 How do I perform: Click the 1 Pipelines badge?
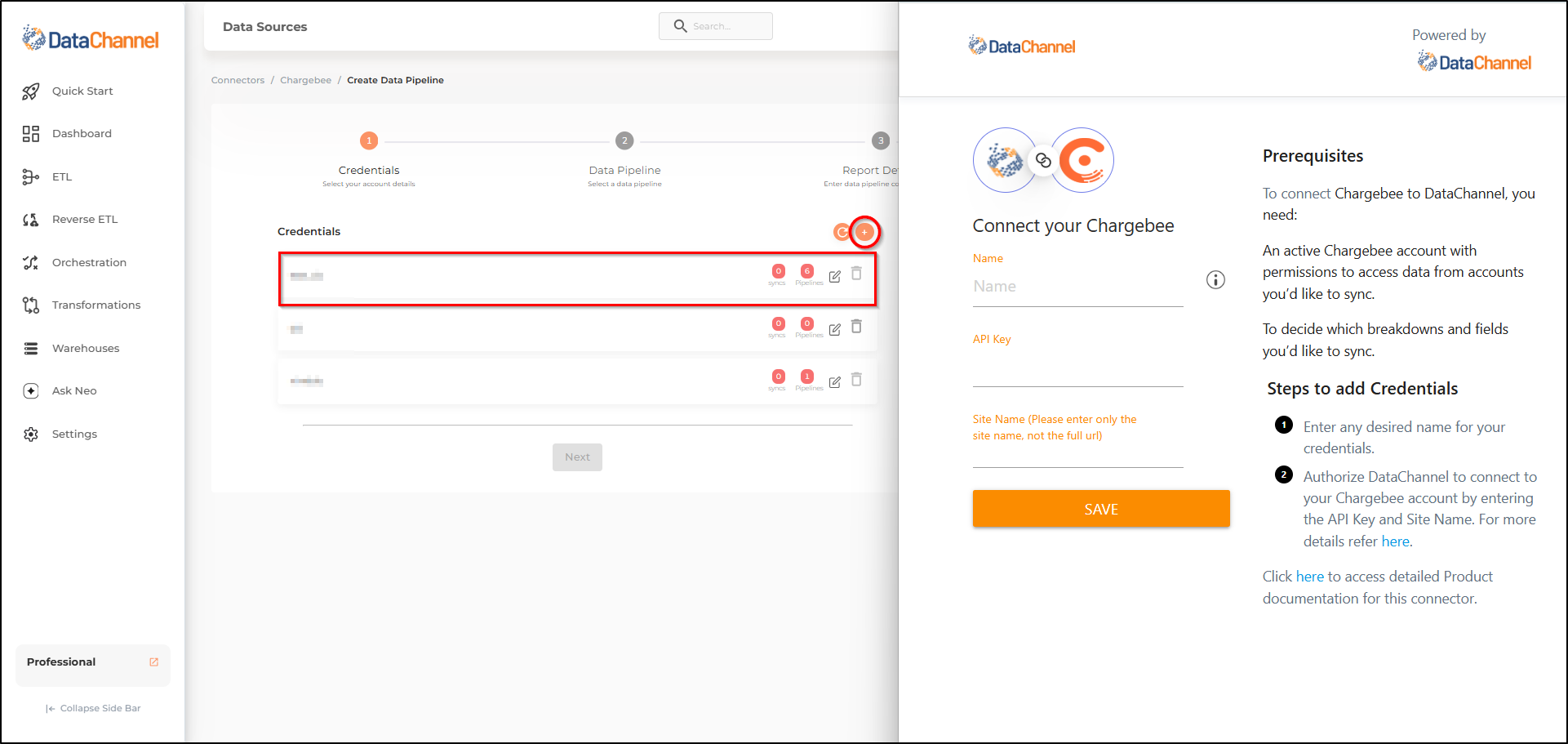(x=807, y=376)
